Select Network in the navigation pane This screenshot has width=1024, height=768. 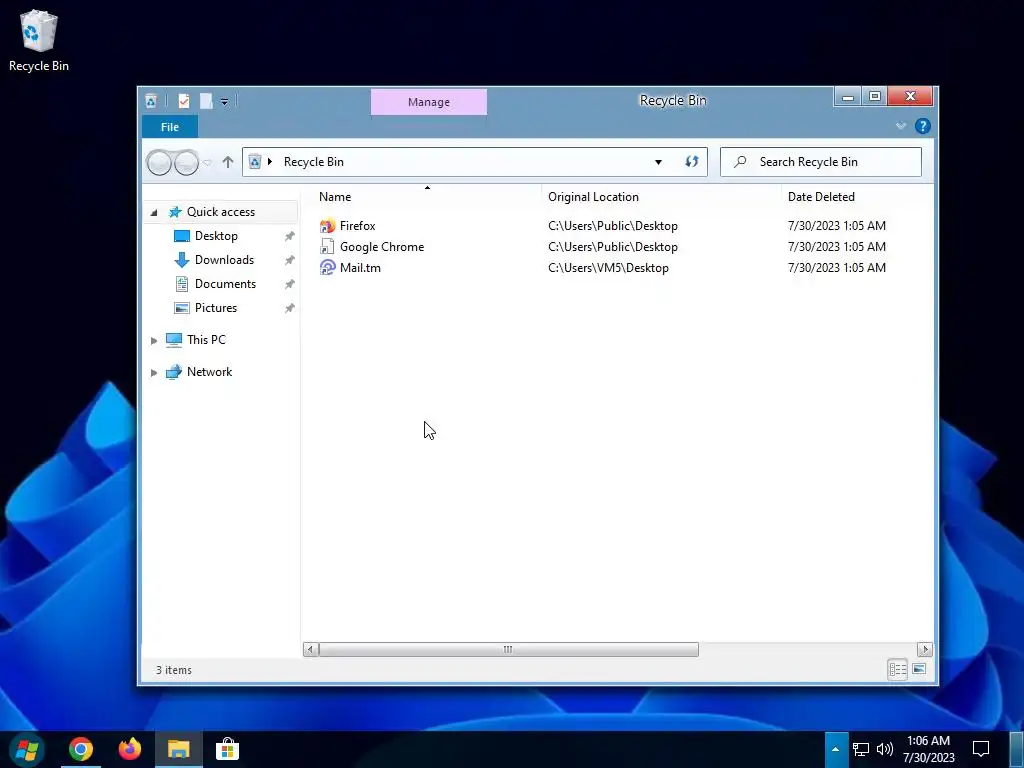pos(210,372)
